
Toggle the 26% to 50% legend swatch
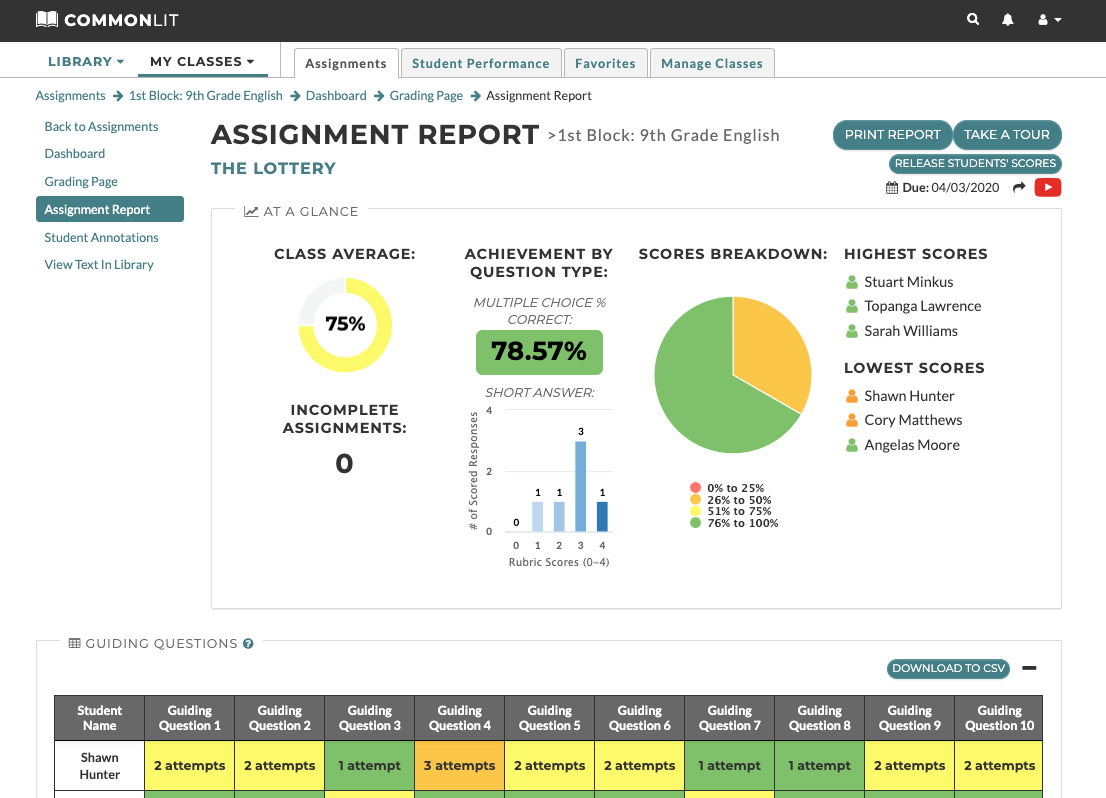[695, 500]
